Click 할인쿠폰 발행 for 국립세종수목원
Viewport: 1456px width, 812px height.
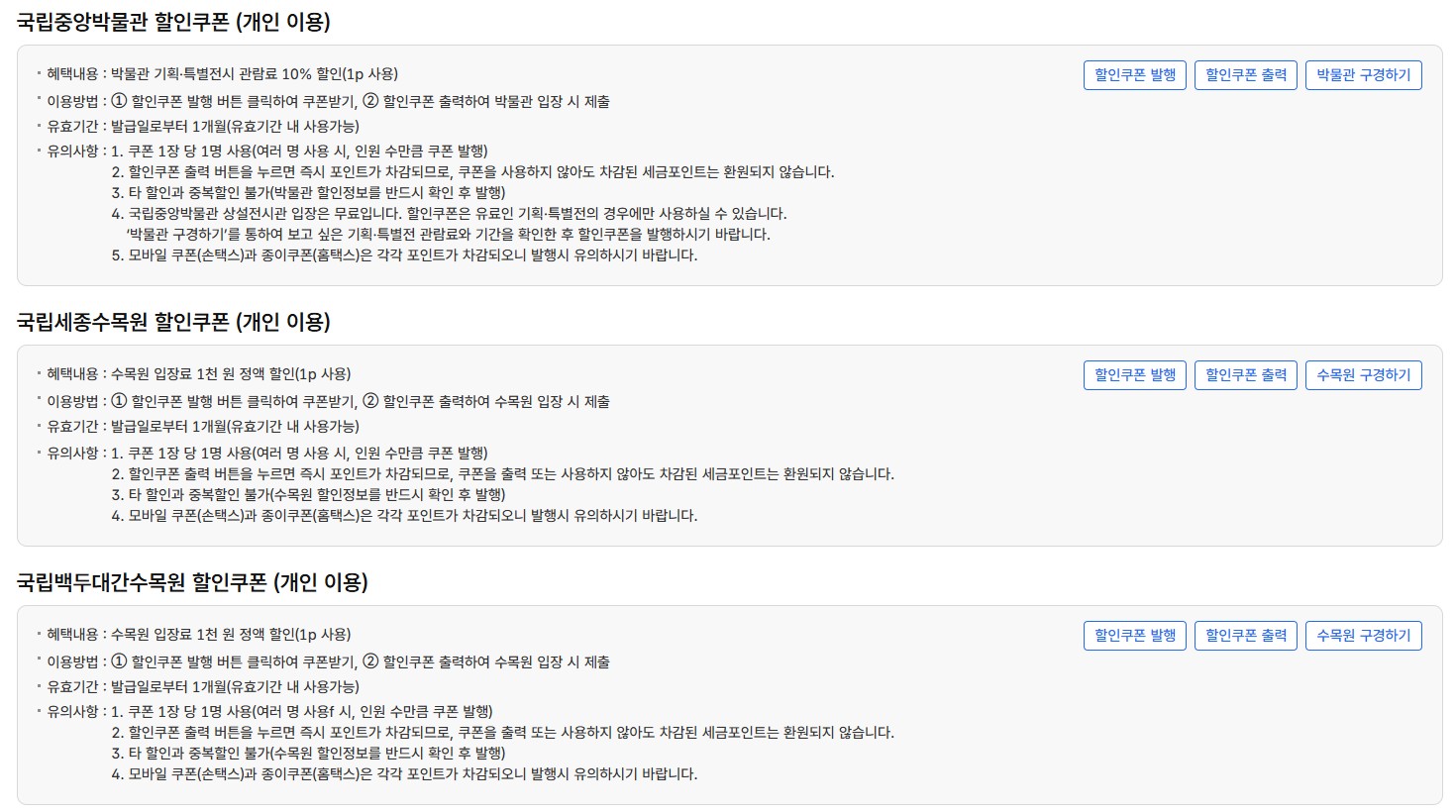click(x=1134, y=374)
